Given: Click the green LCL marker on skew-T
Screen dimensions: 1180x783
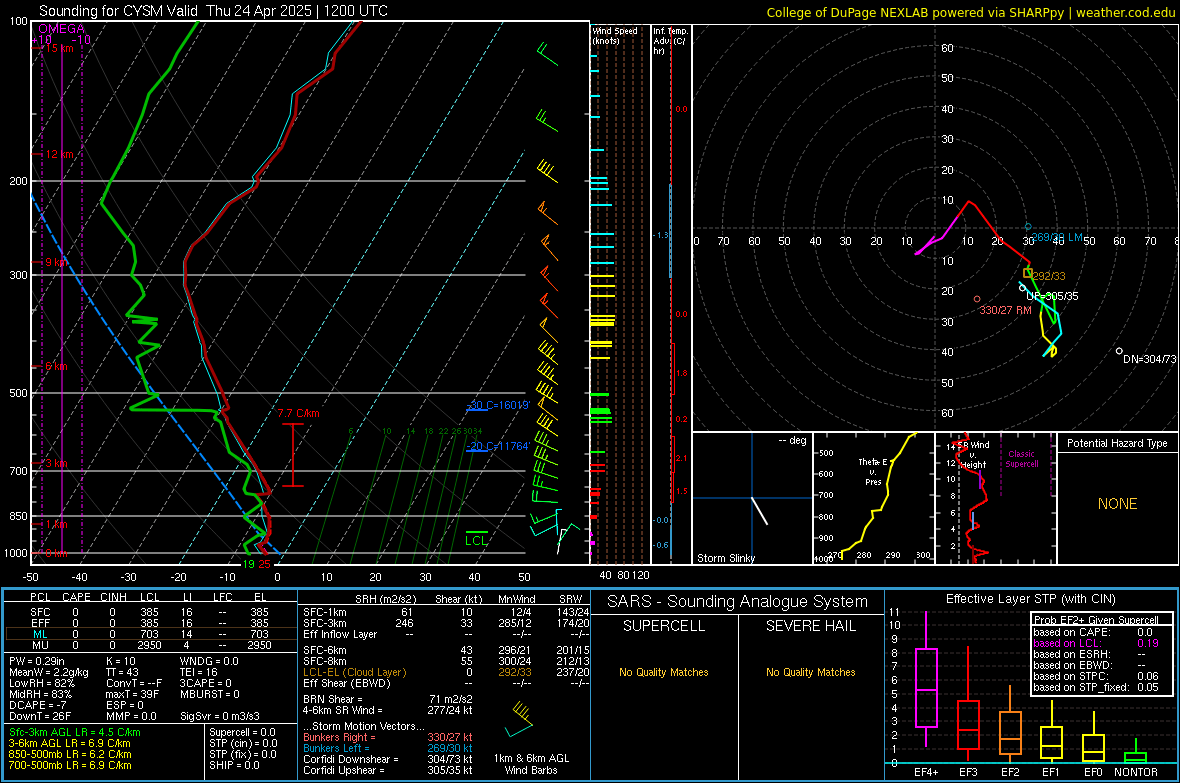Looking at the screenshot, I should click(476, 538).
